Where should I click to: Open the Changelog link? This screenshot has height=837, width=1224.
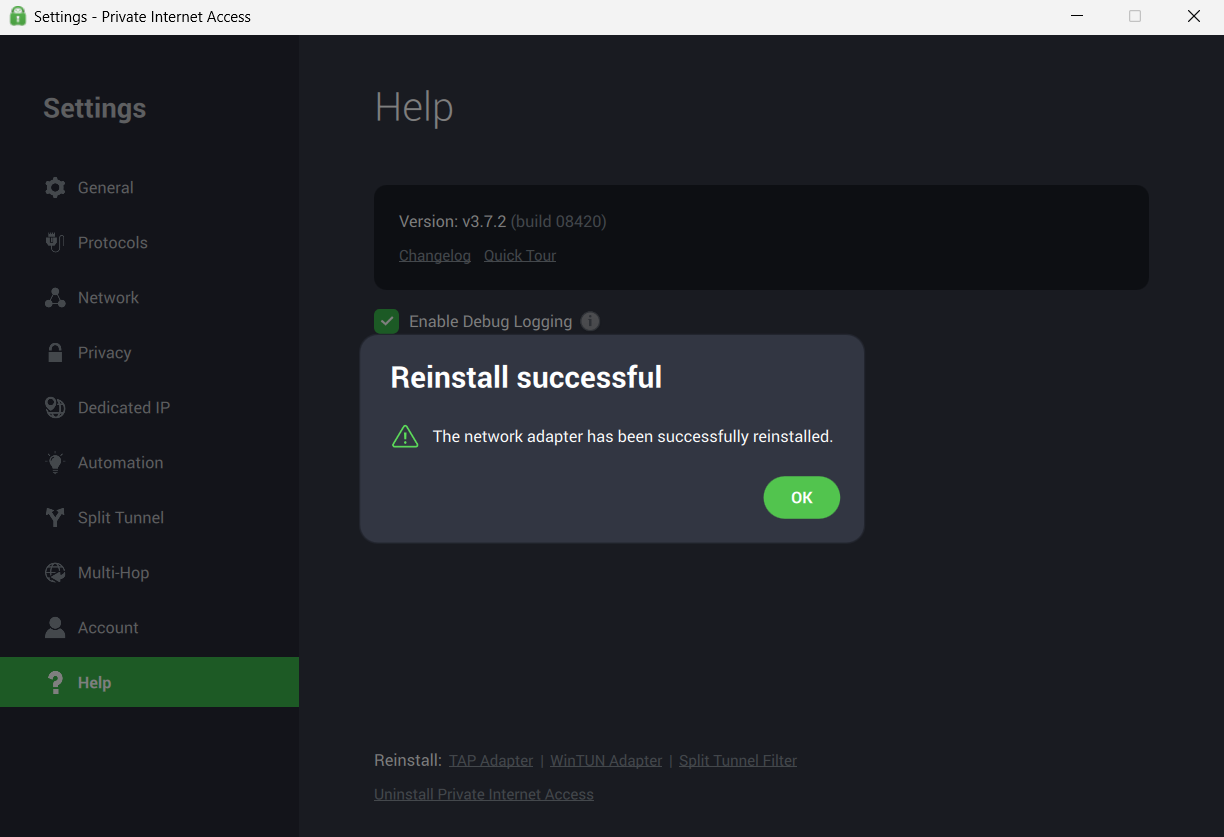click(435, 256)
